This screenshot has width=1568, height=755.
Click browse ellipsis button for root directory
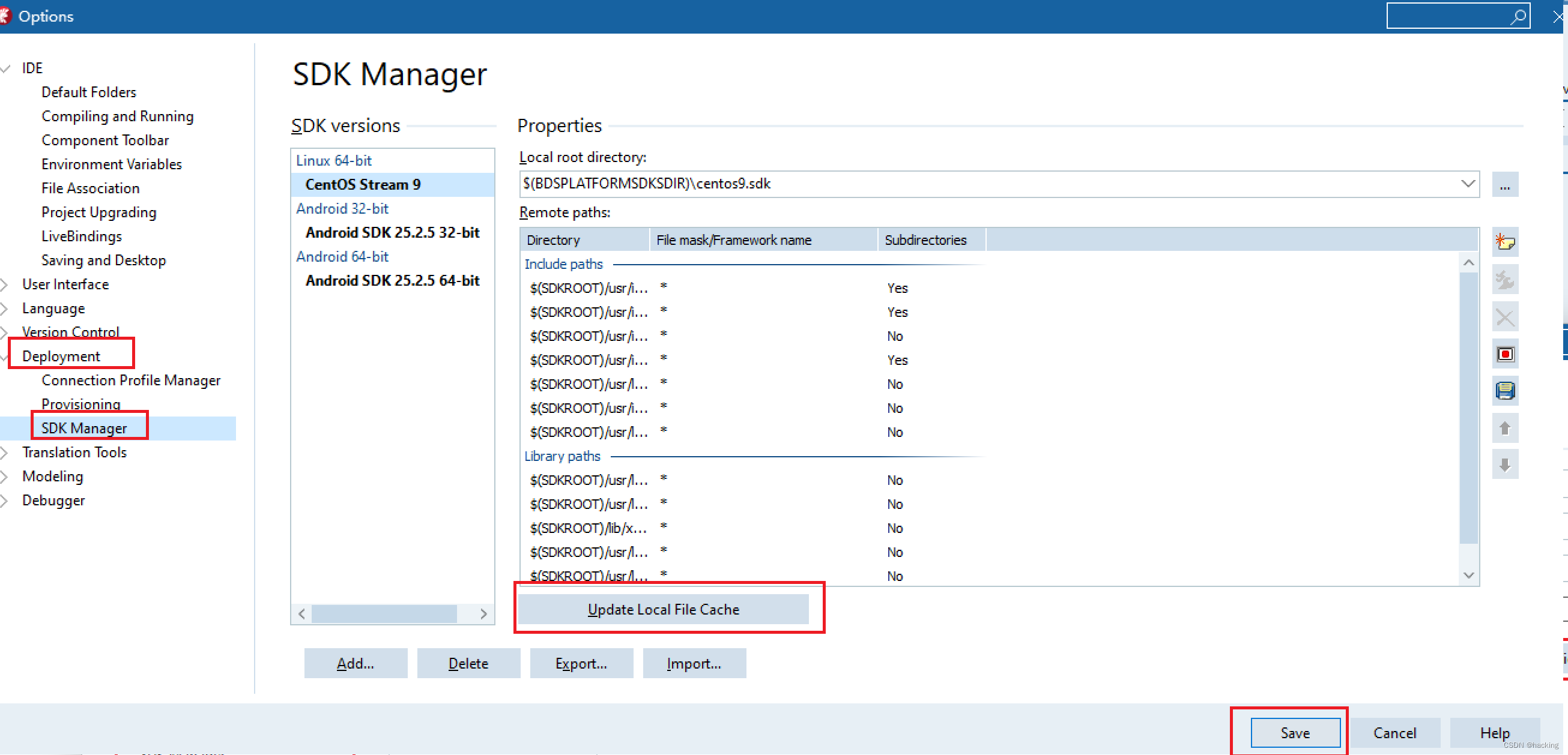(x=1505, y=184)
